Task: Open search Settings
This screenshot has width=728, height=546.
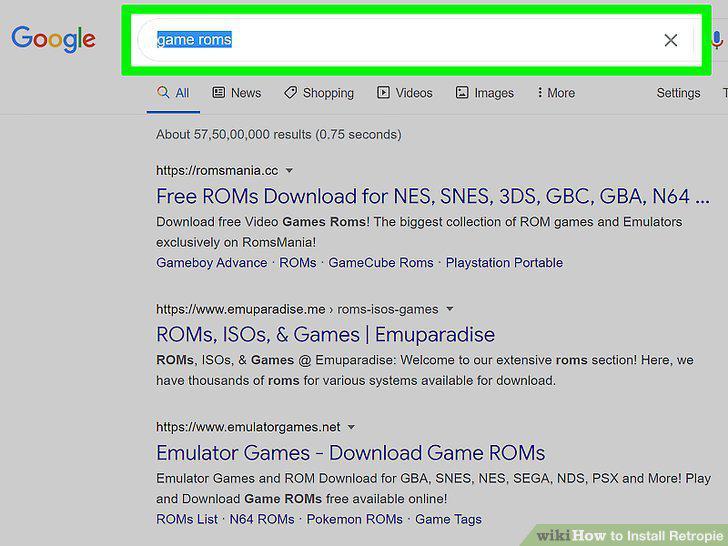Action: (x=678, y=93)
